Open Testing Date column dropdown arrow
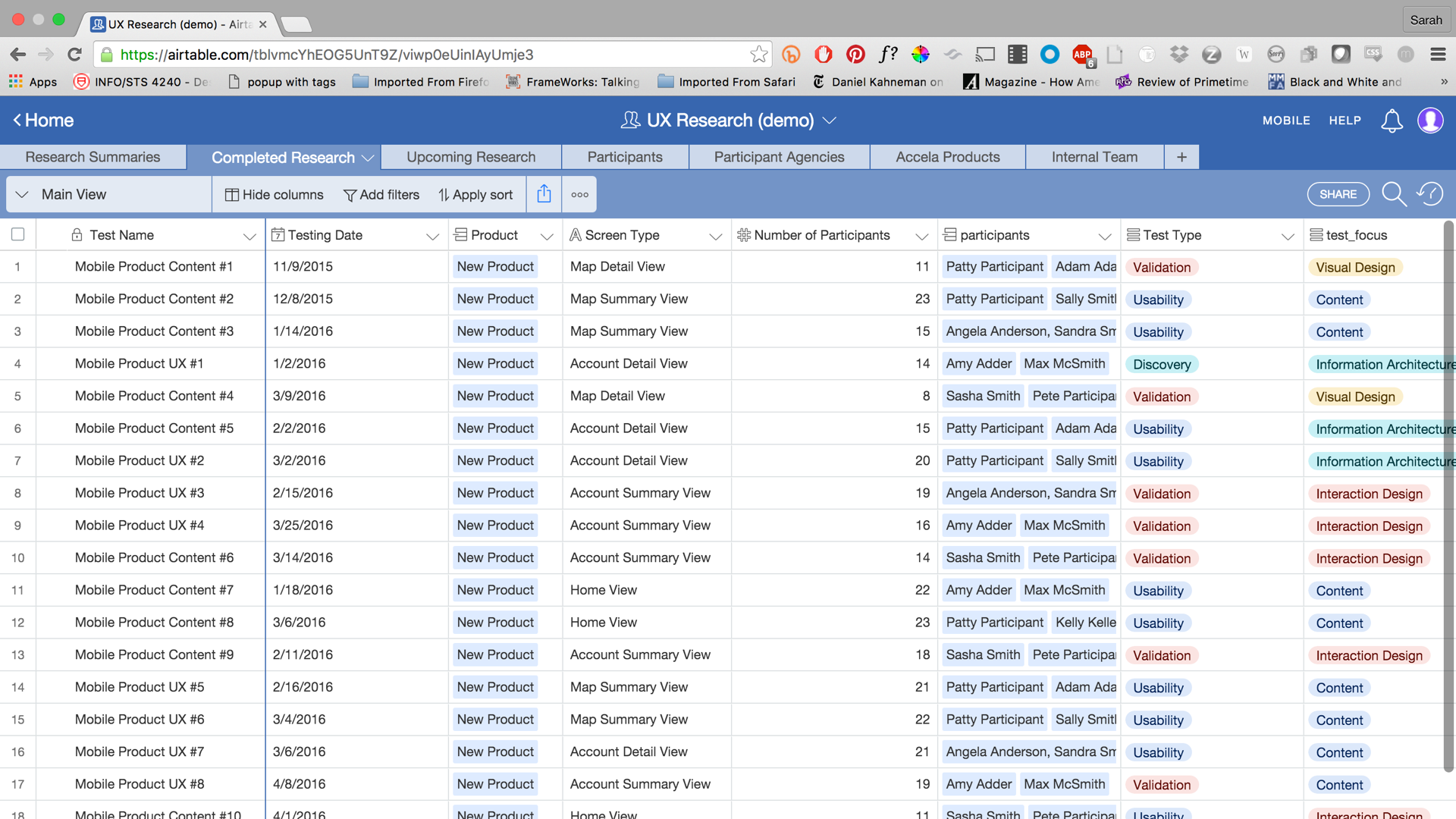 (x=432, y=236)
